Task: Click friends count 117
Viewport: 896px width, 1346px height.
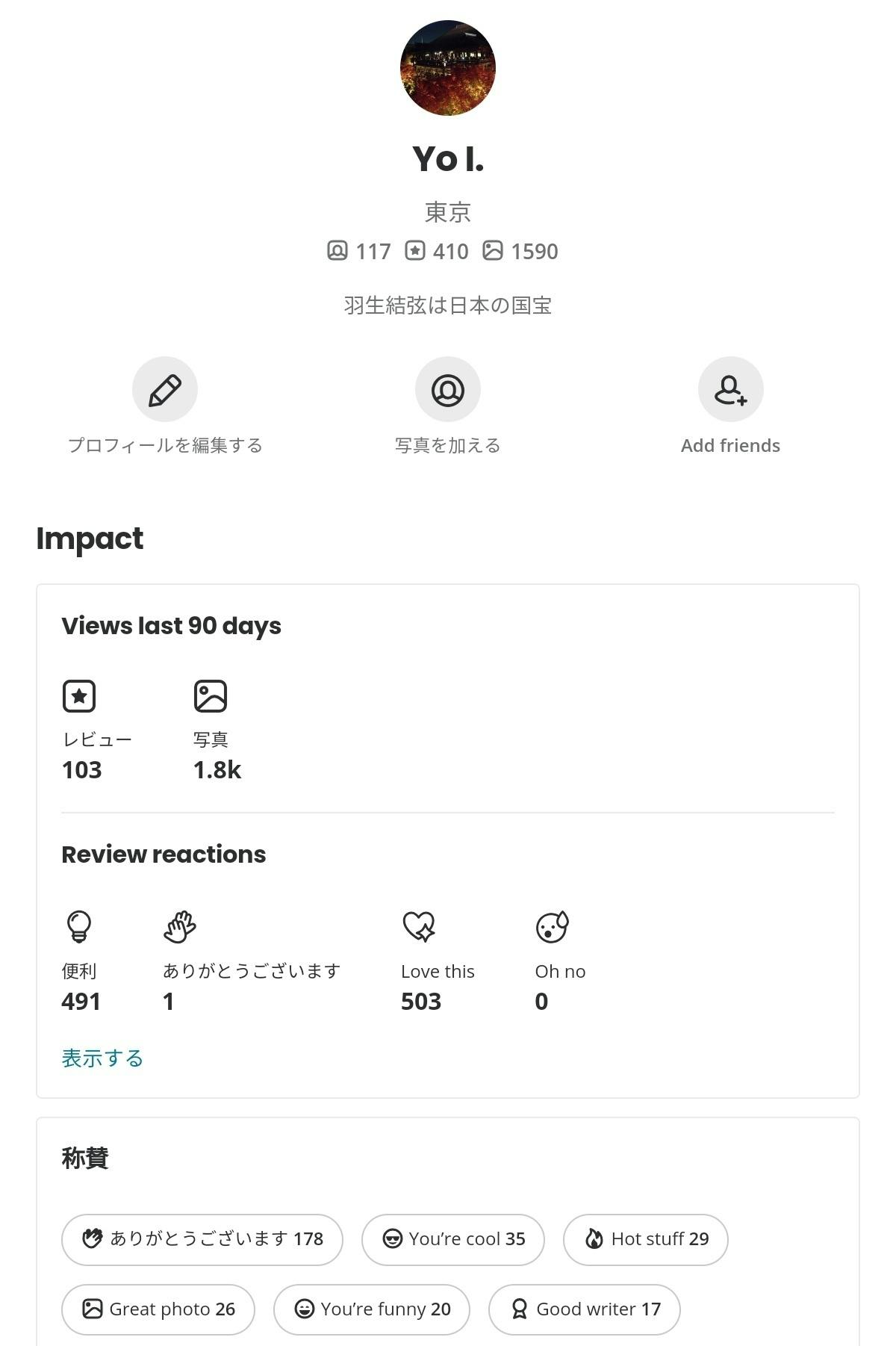Action: 359,251
